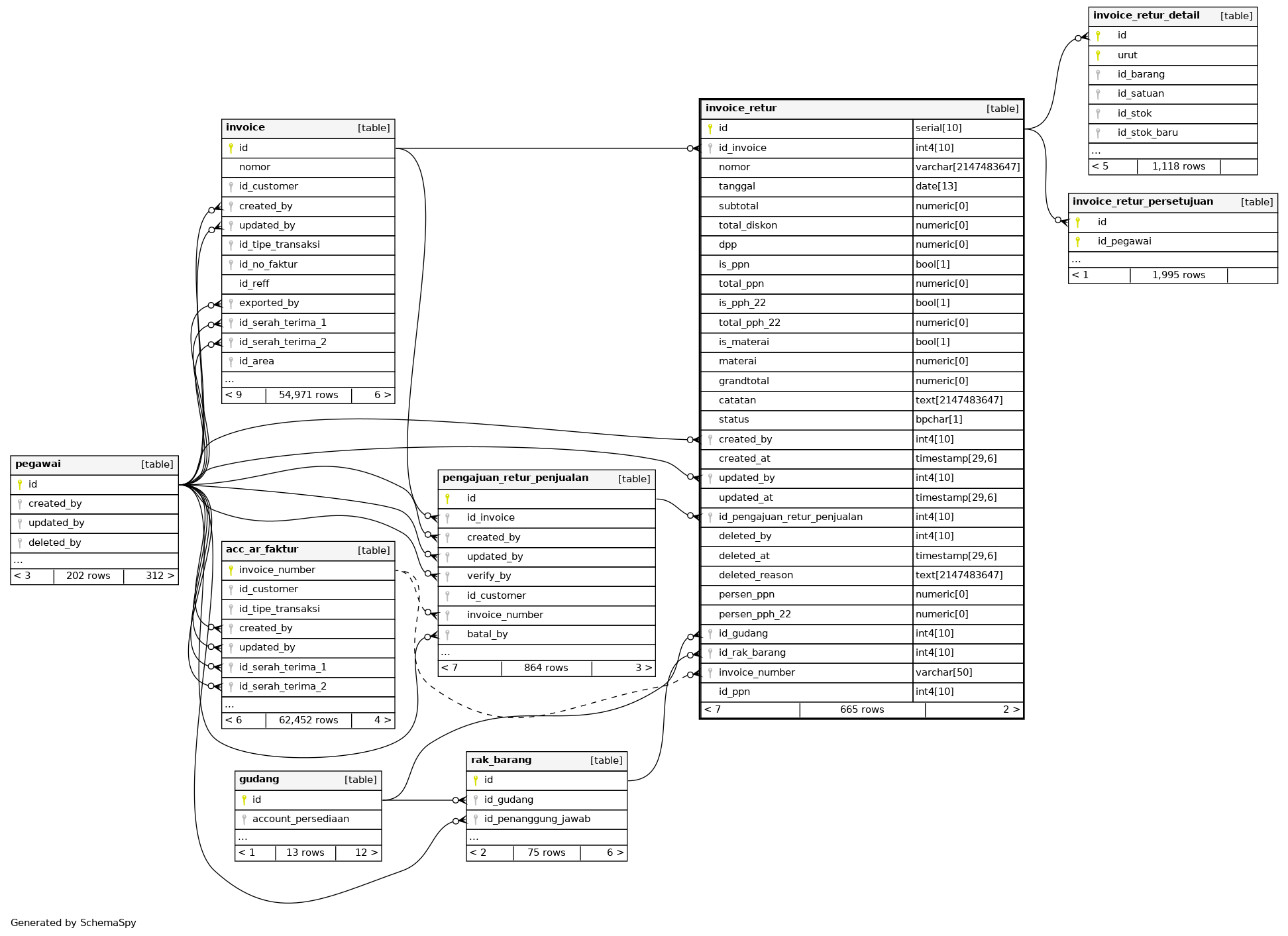Expand the ellipsis row in the invoice table
The image size is (1288, 936).
229,380
